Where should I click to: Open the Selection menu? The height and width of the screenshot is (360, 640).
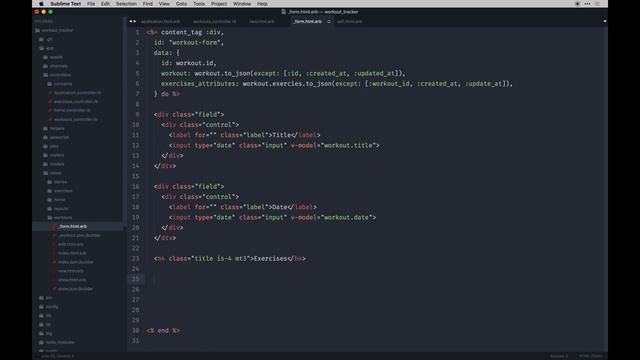(x=126, y=4)
